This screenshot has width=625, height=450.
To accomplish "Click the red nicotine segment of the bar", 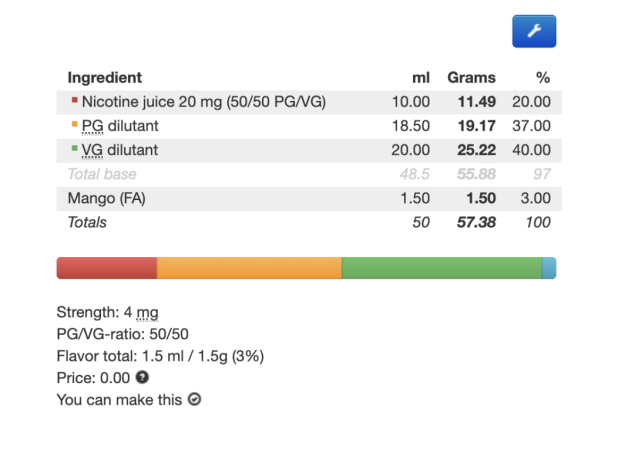I will [106, 268].
